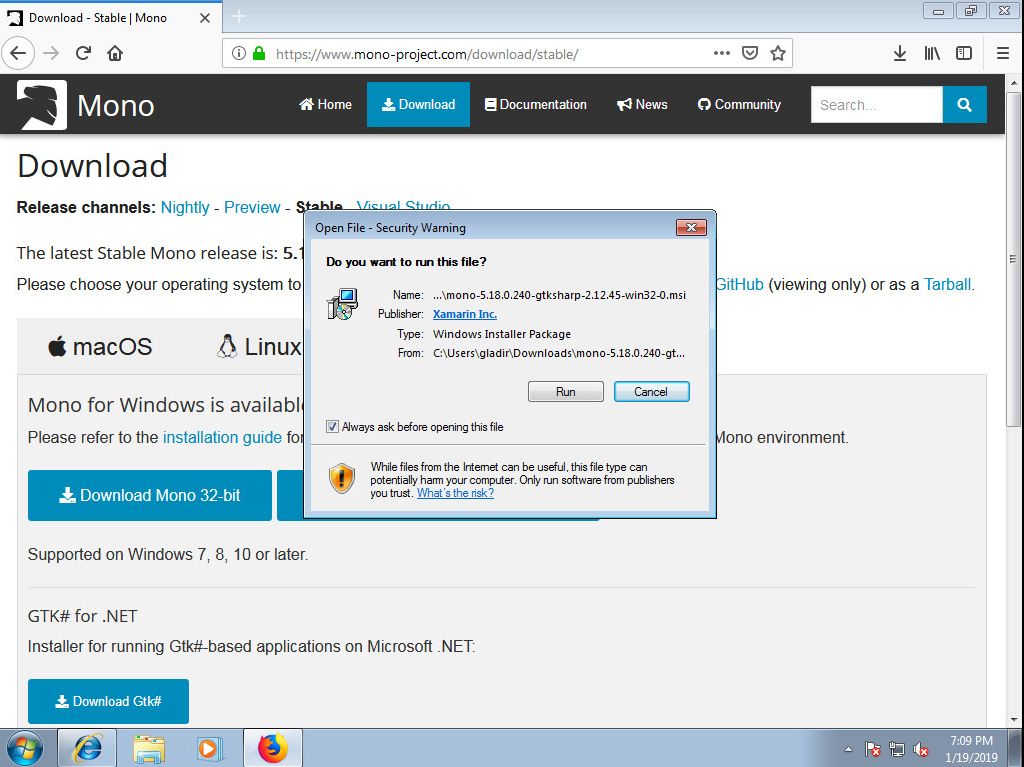Open the GitHub source link

click(739, 285)
